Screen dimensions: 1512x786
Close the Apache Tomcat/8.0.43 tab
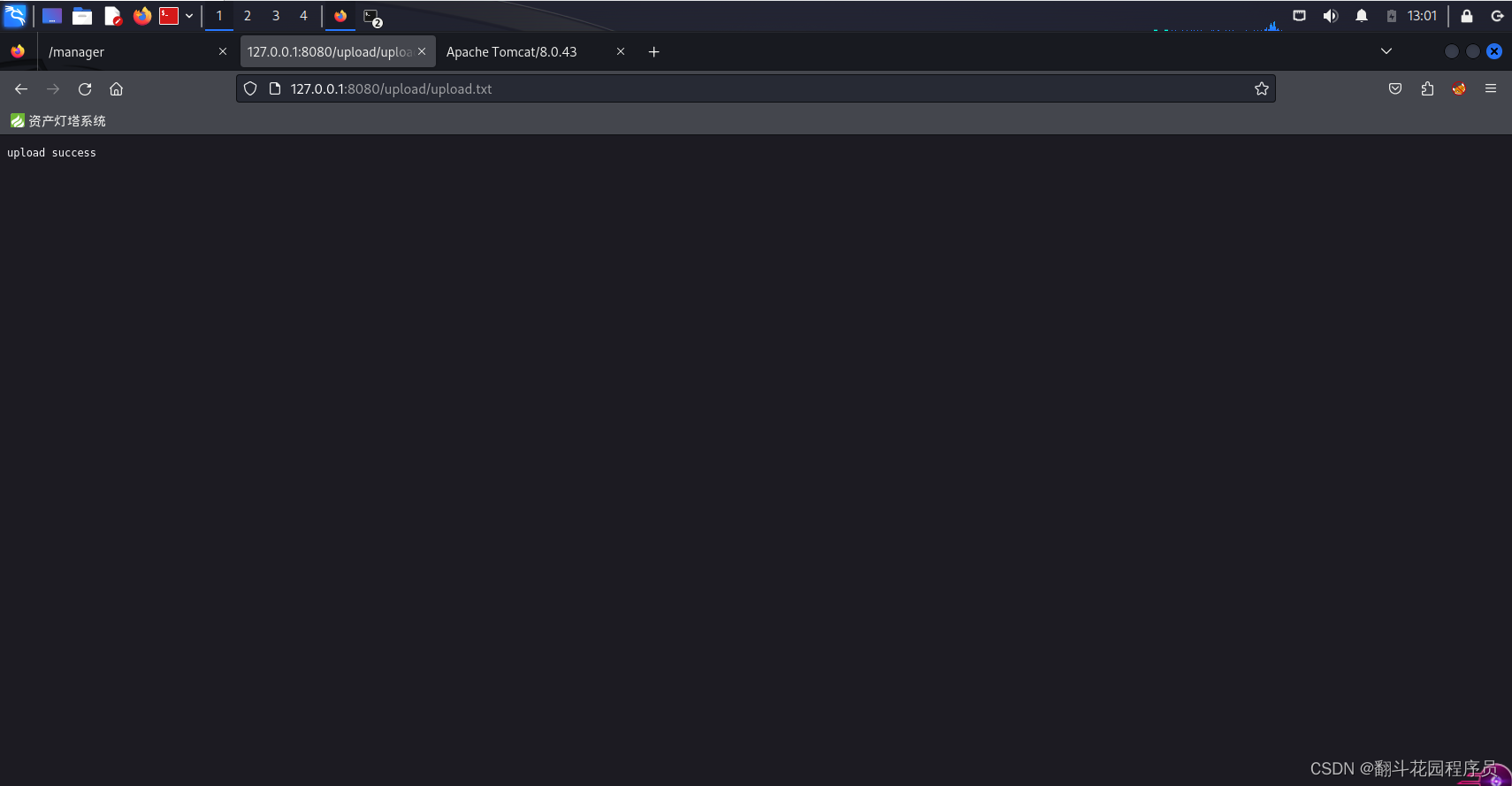[x=621, y=51]
